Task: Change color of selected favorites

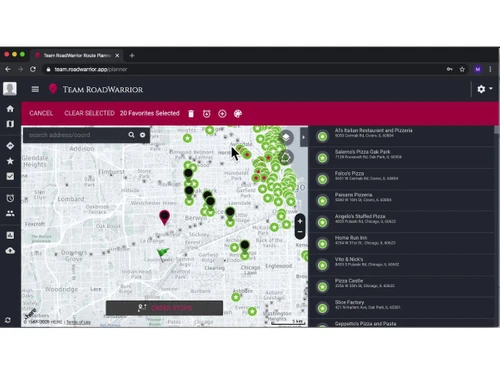Action: pyautogui.click(x=238, y=114)
